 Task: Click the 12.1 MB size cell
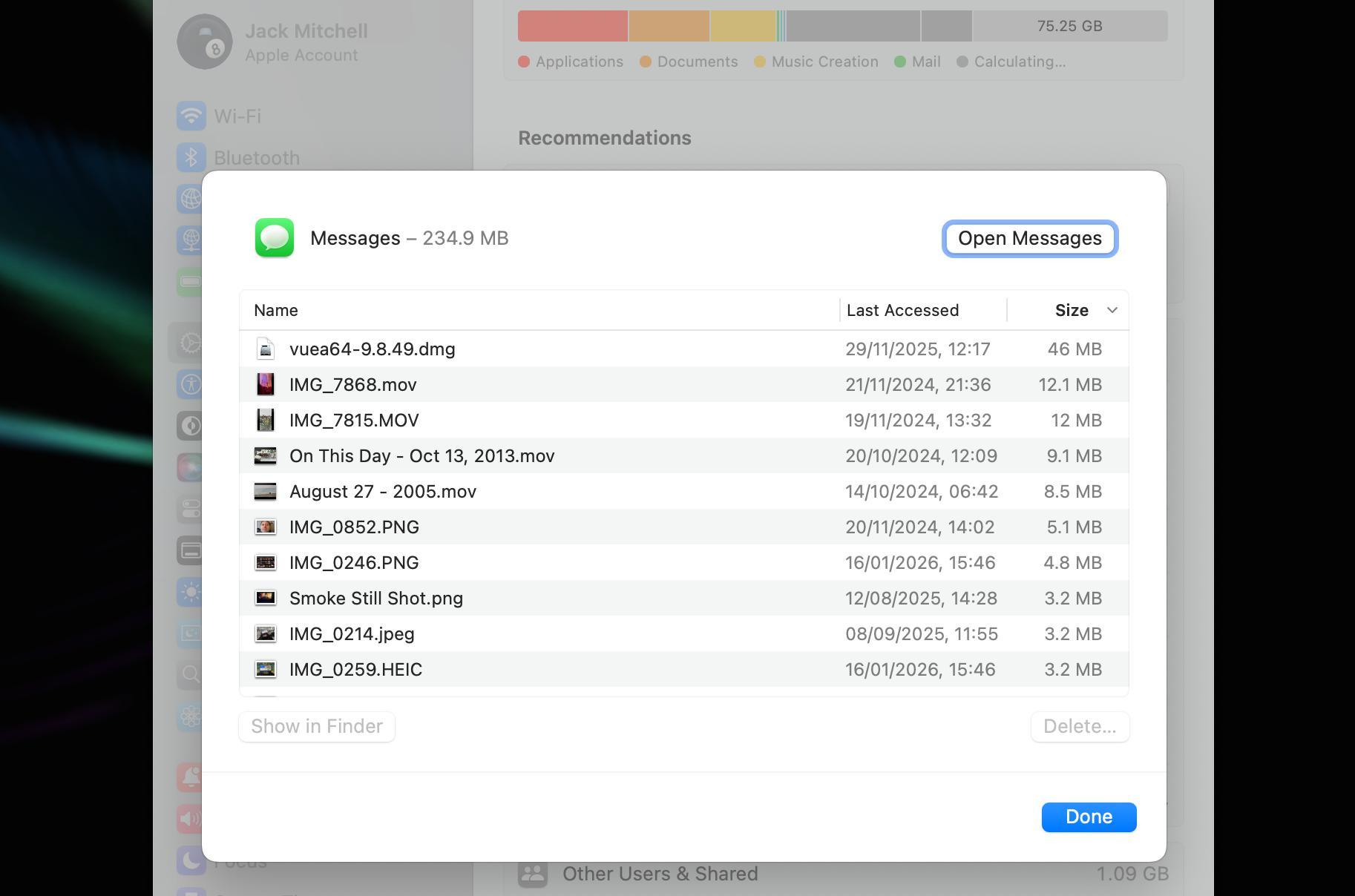[x=1070, y=384]
